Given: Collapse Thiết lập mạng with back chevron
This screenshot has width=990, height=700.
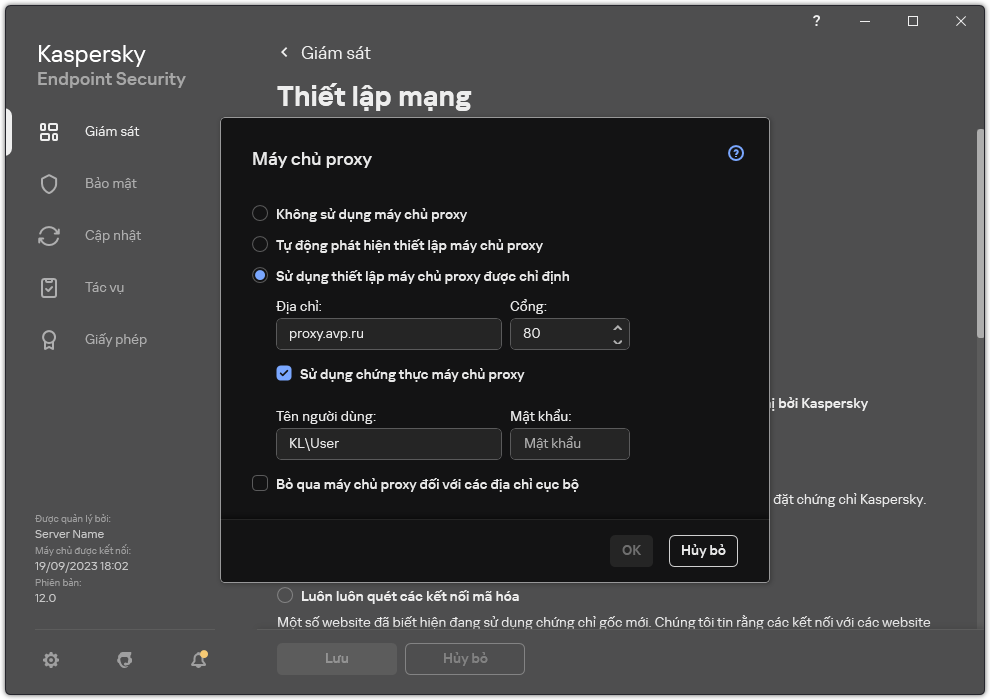Looking at the screenshot, I should tap(283, 52).
